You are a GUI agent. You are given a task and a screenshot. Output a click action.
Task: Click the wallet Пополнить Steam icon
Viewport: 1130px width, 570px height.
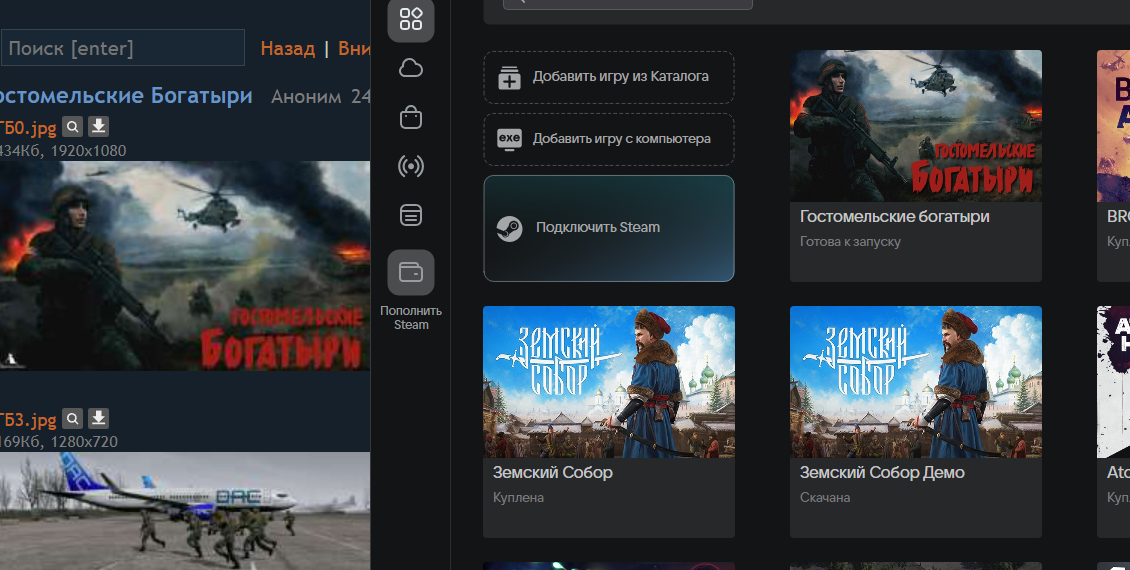pos(411,272)
